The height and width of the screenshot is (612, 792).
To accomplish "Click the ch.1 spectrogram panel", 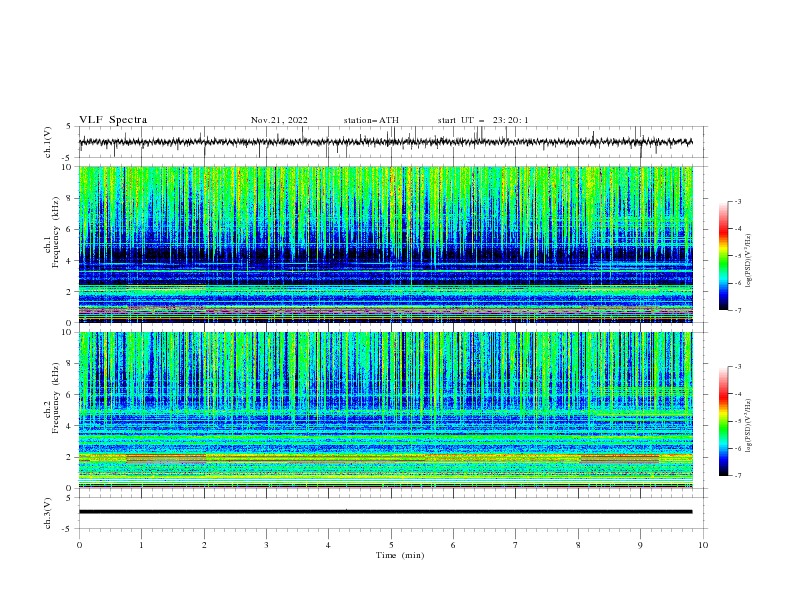I will click(386, 244).
